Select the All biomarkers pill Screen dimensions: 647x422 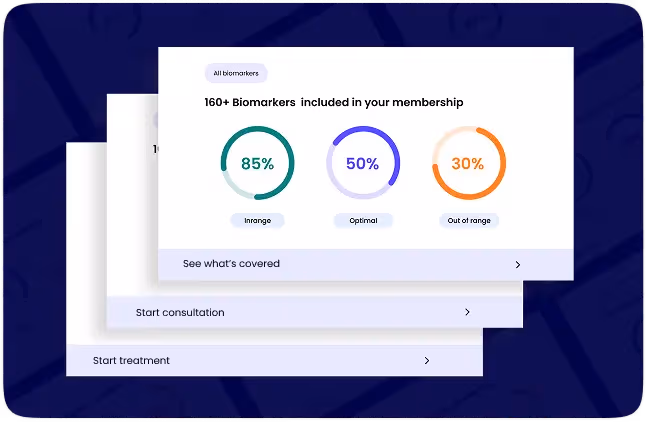click(x=235, y=73)
